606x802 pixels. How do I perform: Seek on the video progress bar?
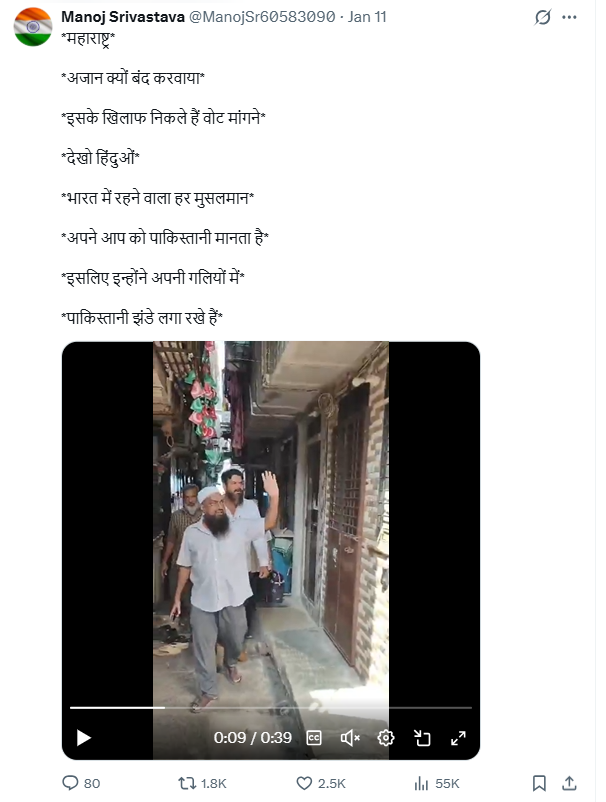pyautogui.click(x=271, y=708)
